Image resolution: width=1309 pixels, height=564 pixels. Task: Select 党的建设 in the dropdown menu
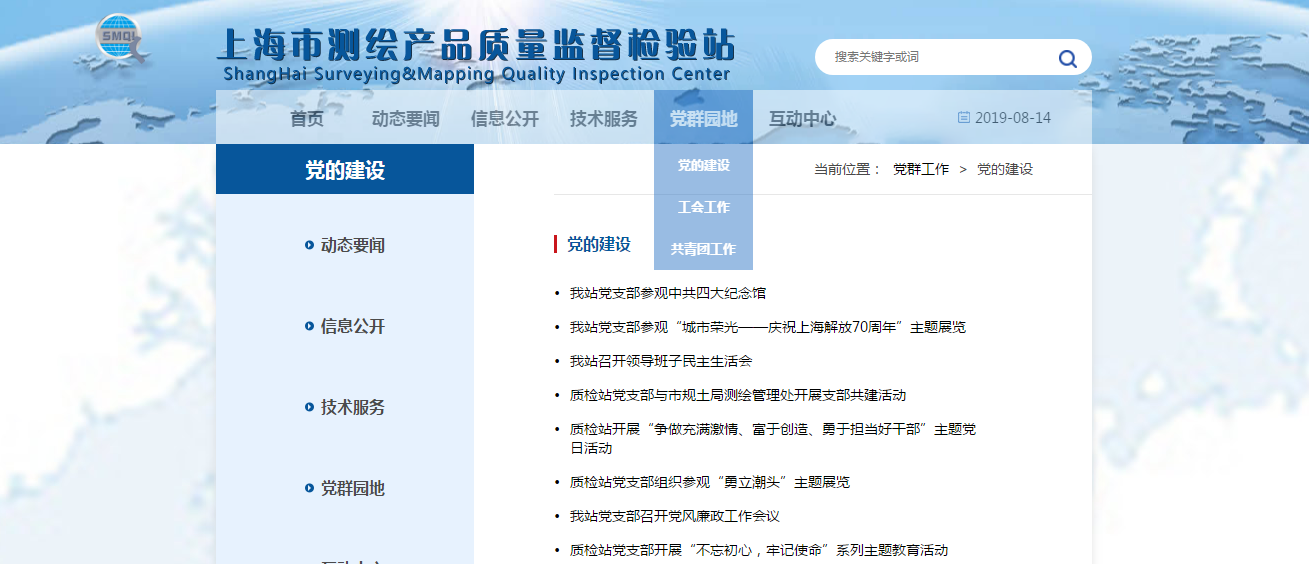click(x=703, y=165)
